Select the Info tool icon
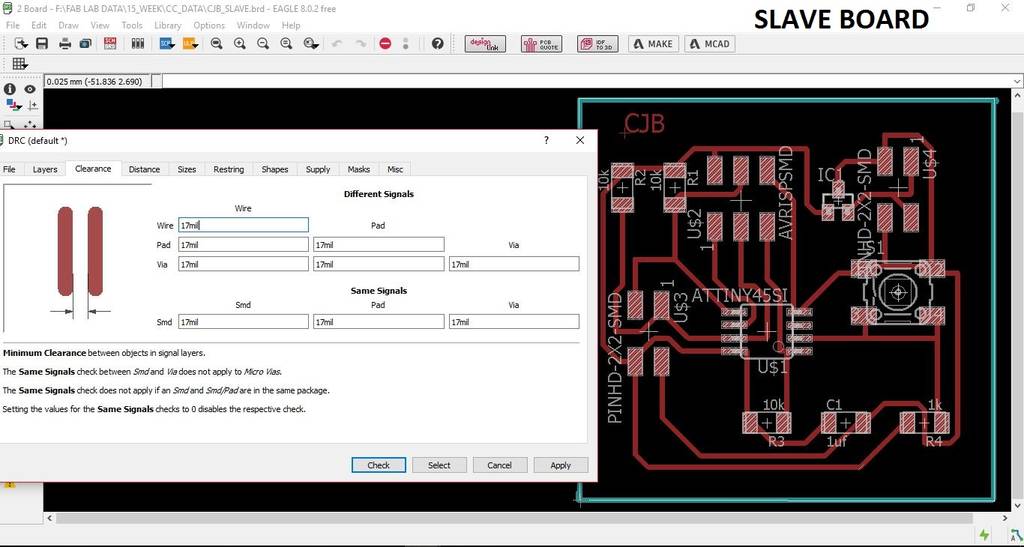Image resolution: width=1024 pixels, height=547 pixels. pyautogui.click(x=10, y=89)
